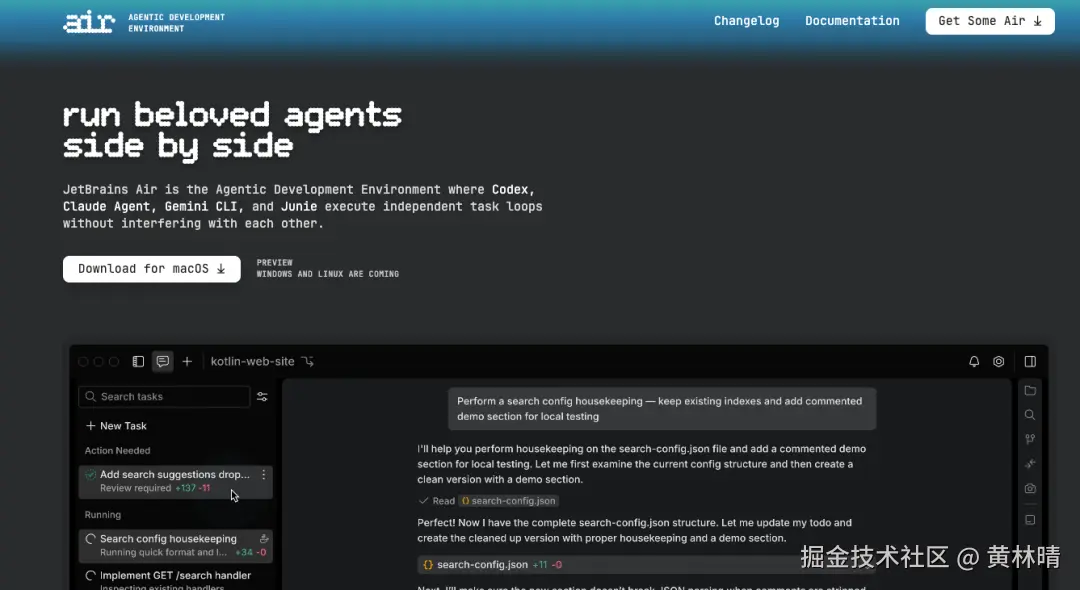
Task: Click PREVIEW Windows and Linux are coming note
Action: point(328,268)
